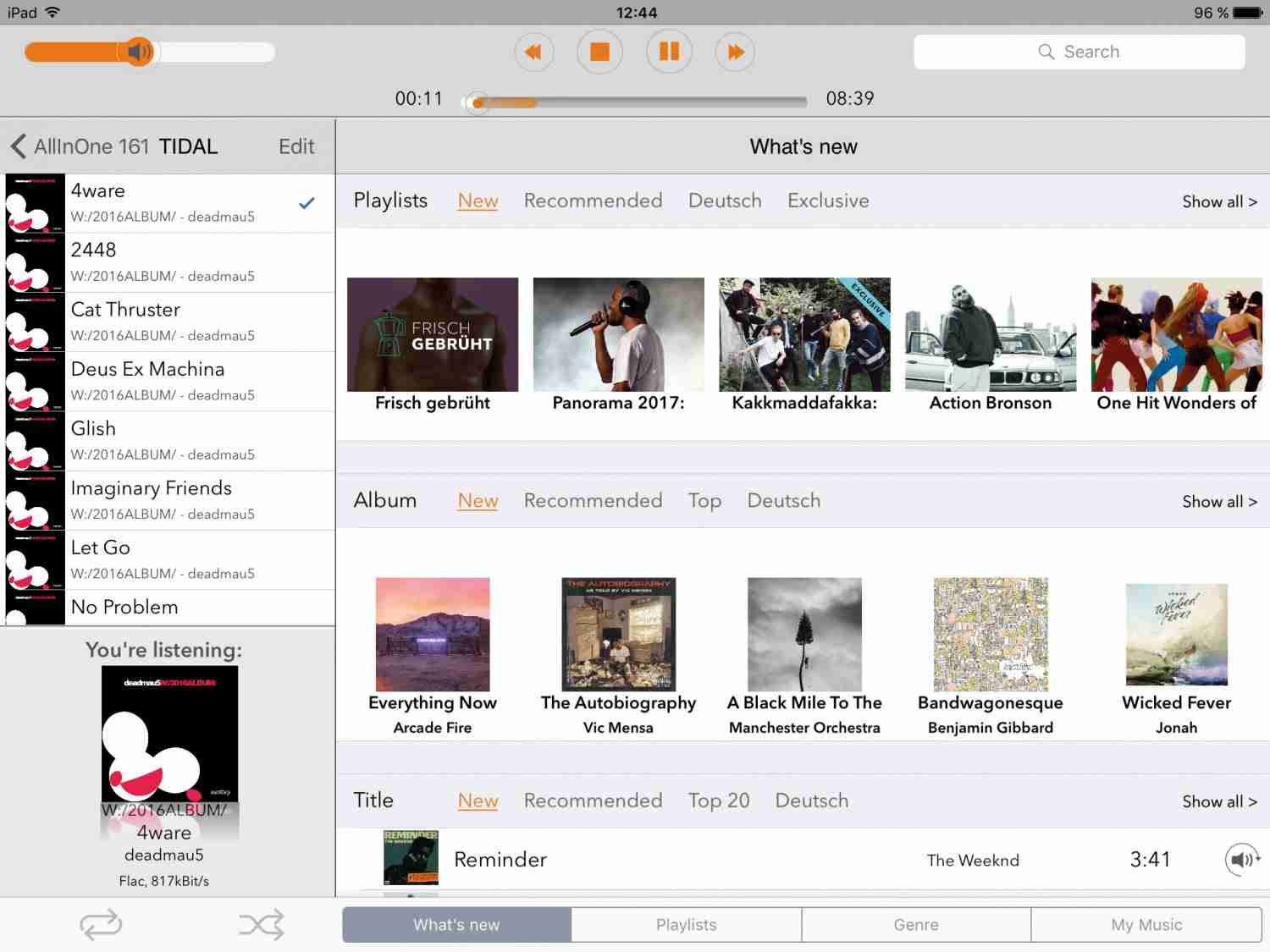Click artist name The Weeknd

click(973, 861)
